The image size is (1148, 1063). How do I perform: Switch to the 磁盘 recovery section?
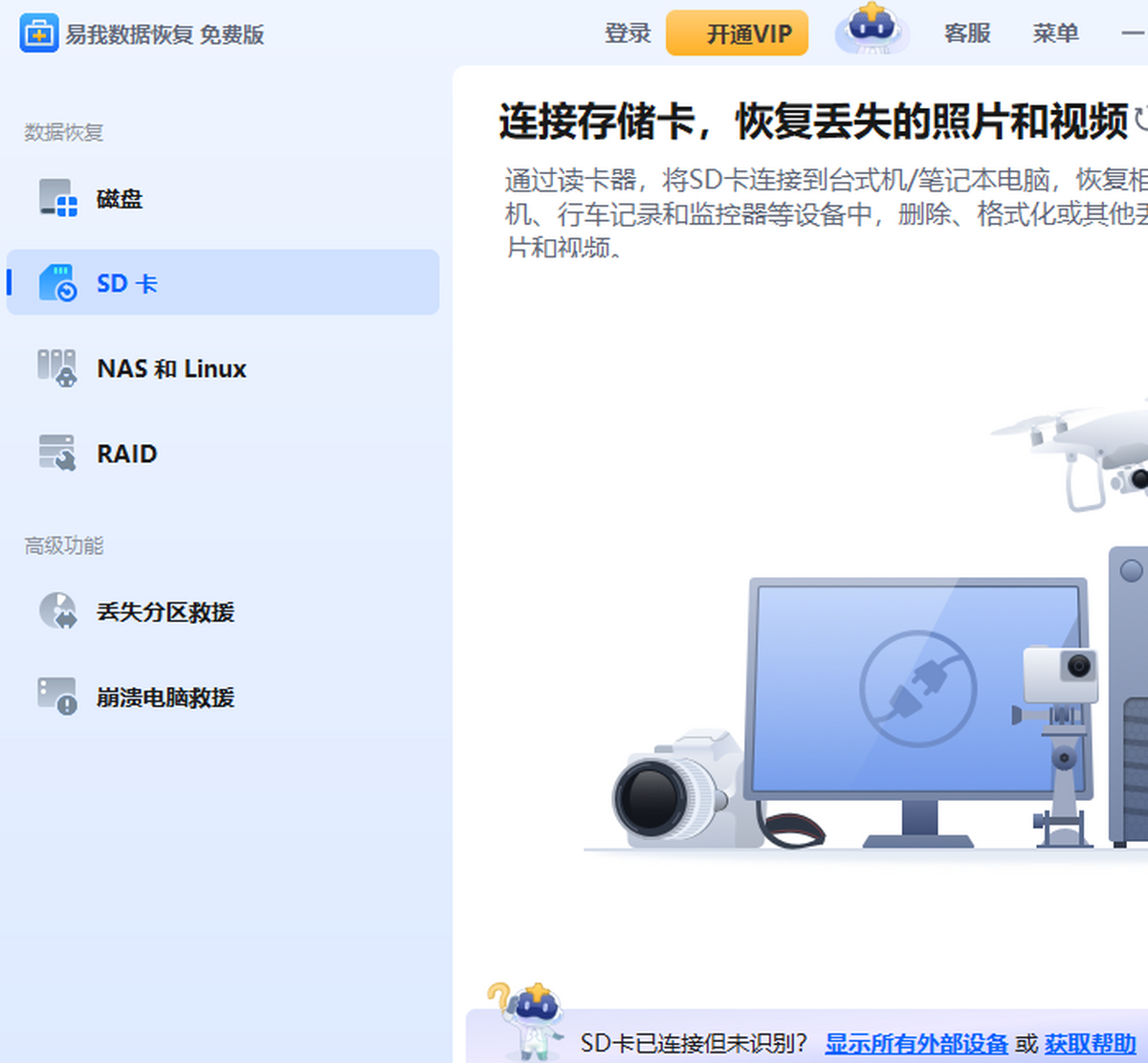point(121,198)
